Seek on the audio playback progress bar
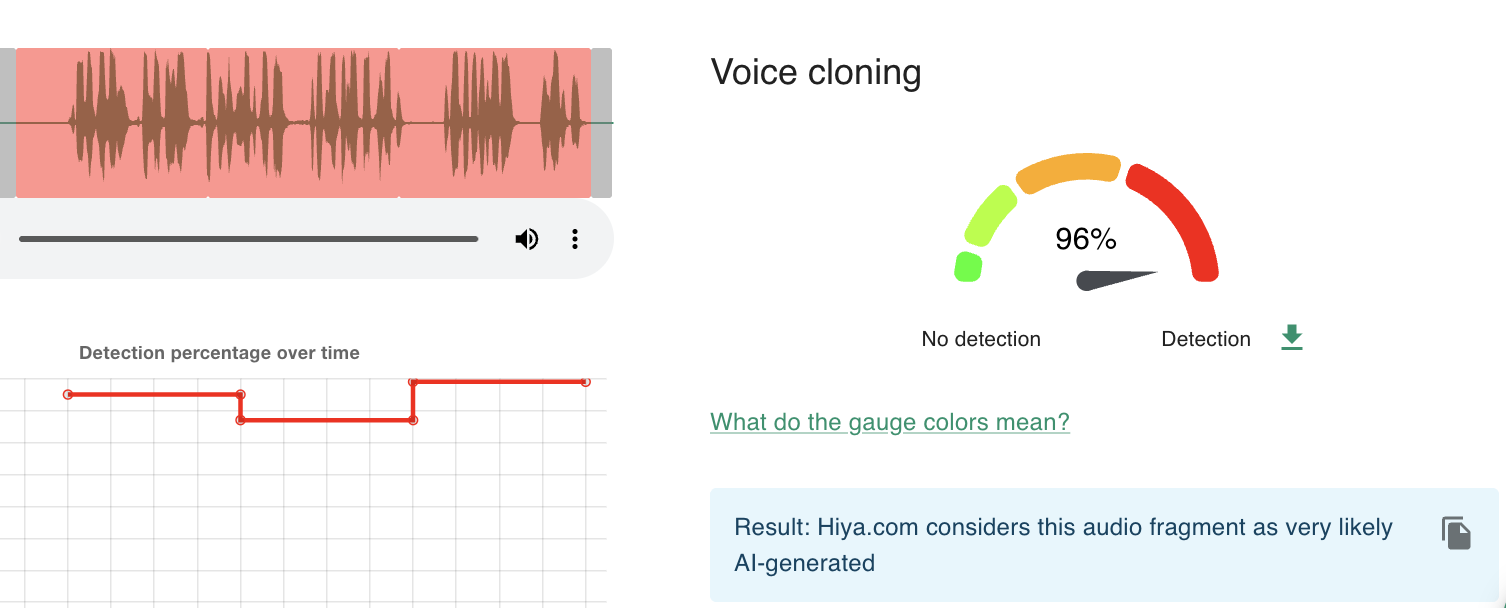Screen dimensions: 1506x608 click(248, 239)
